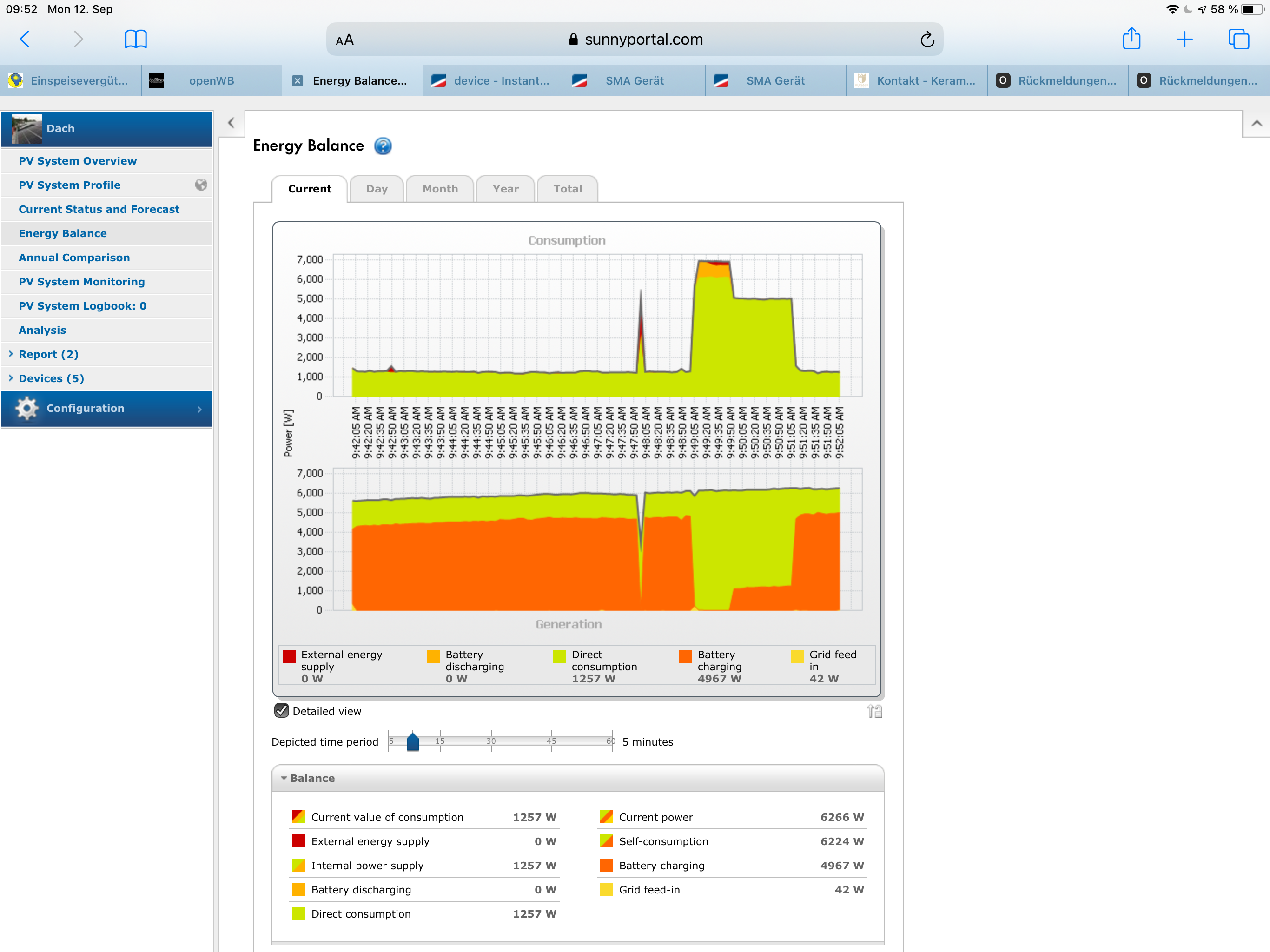This screenshot has width=1270, height=952.
Task: Click the globe icon beside PV System Profile
Action: (201, 185)
